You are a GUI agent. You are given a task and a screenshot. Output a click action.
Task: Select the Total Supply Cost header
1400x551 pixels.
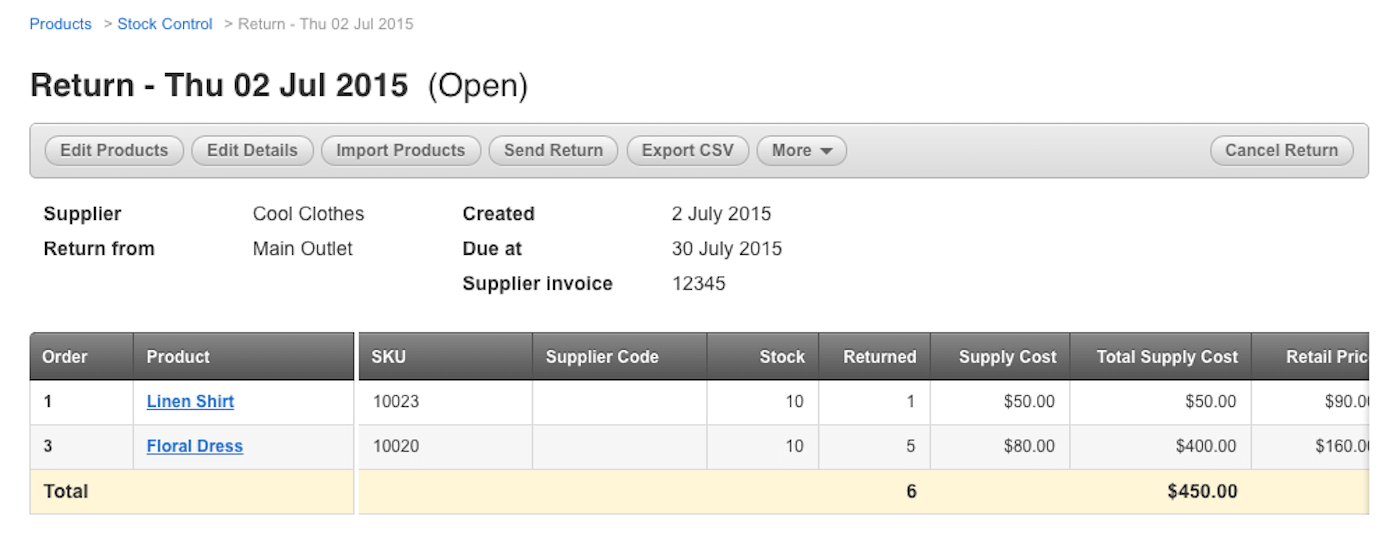(1167, 357)
